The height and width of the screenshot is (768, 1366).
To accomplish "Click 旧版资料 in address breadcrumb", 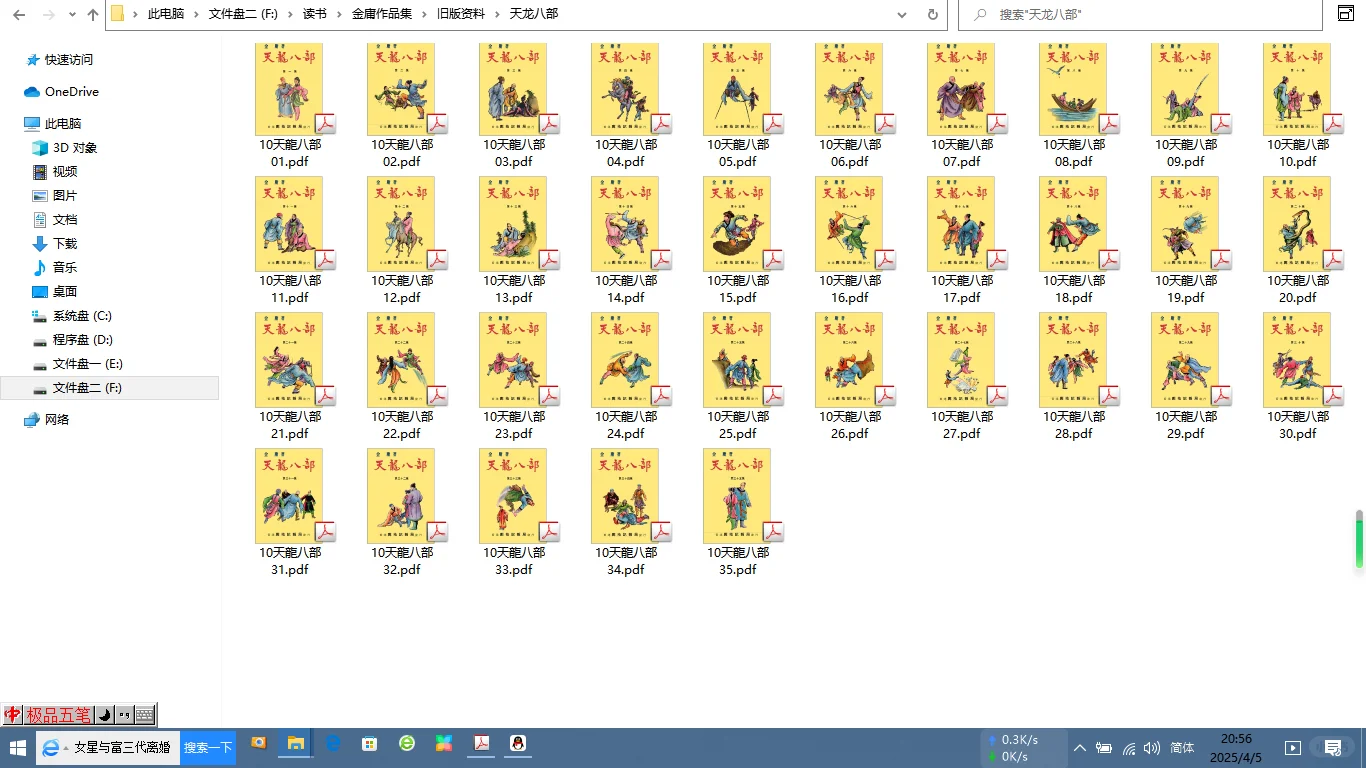I will [461, 15].
